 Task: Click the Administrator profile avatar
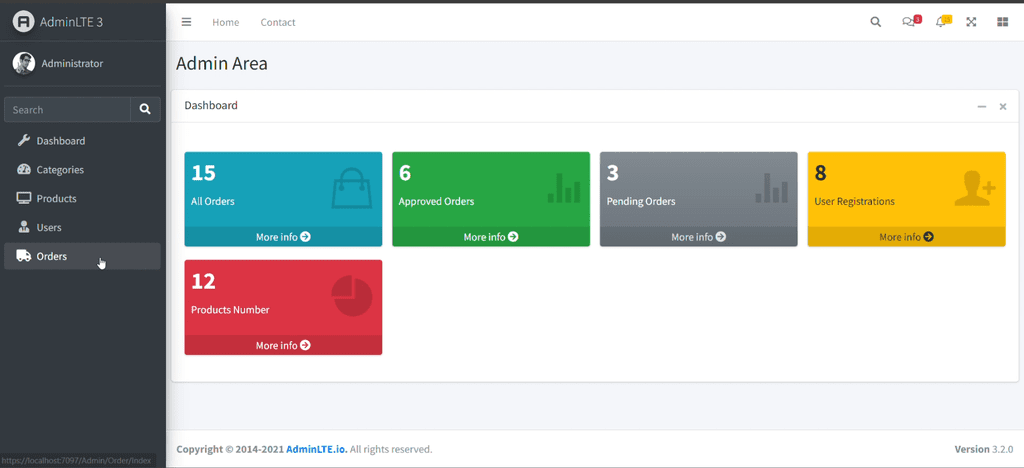click(23, 63)
